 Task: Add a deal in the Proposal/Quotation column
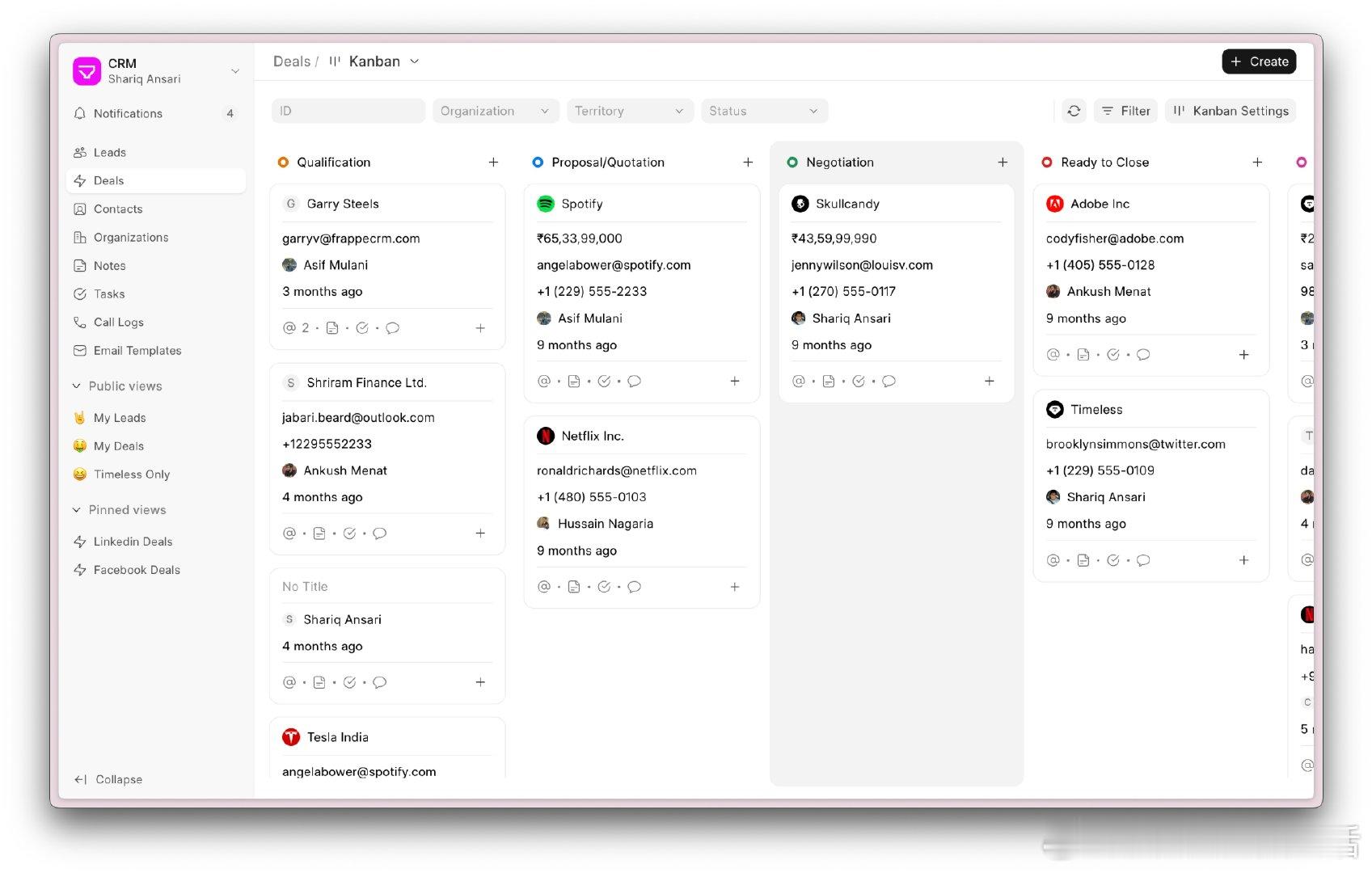pyautogui.click(x=748, y=162)
